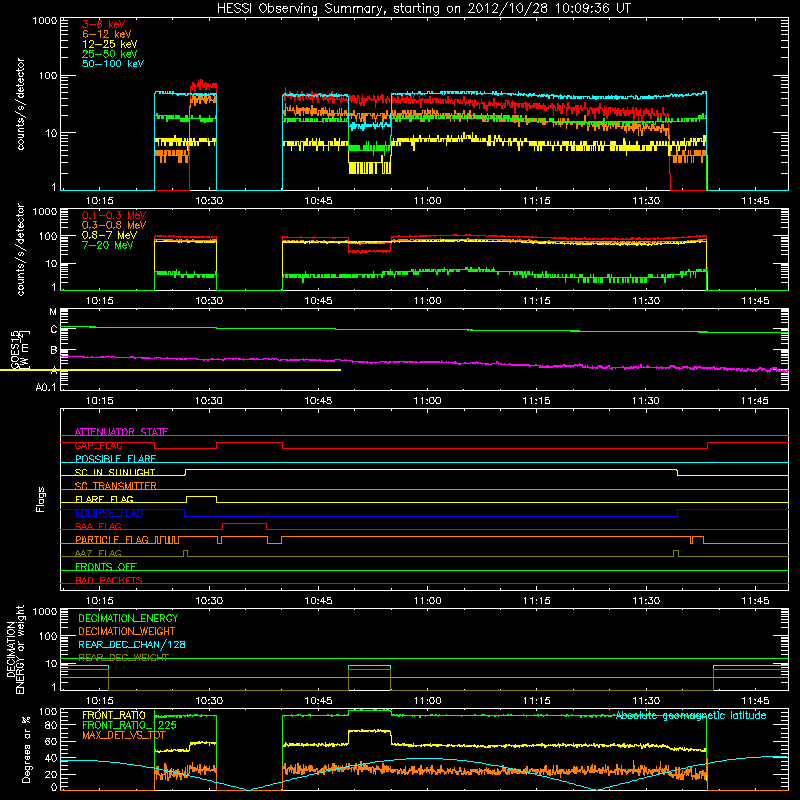The image size is (800, 800).
Task: Select the orange 6-12 keV legend label
Action: click(x=107, y=34)
